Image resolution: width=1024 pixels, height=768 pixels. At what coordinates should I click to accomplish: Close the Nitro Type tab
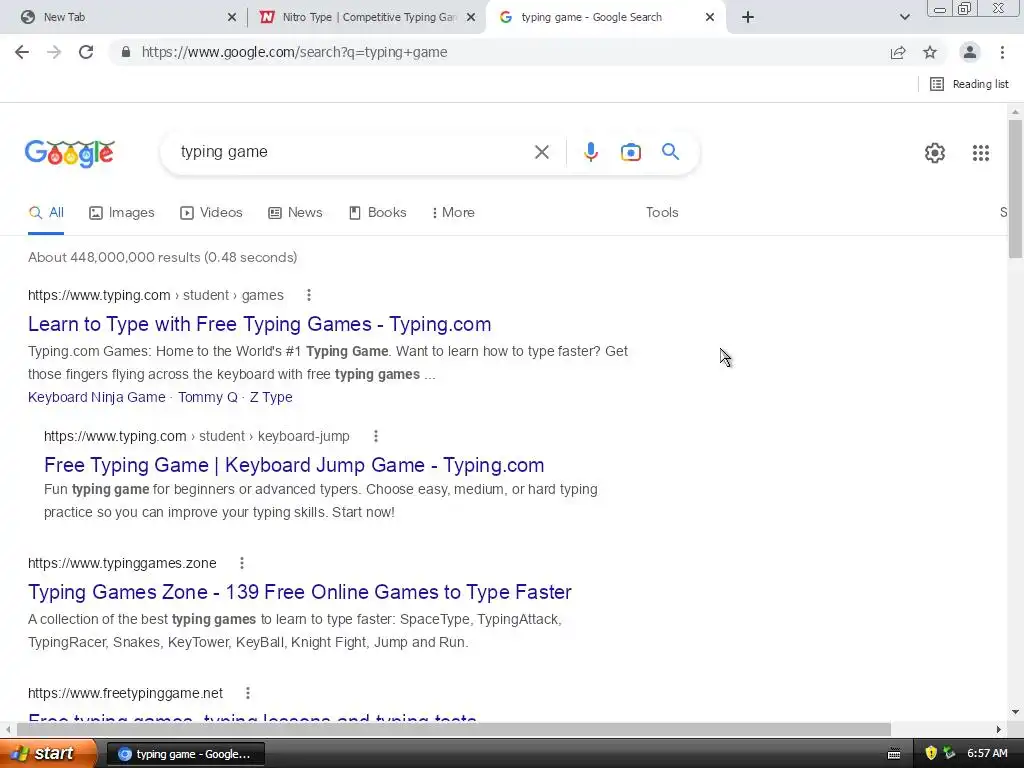point(471,18)
